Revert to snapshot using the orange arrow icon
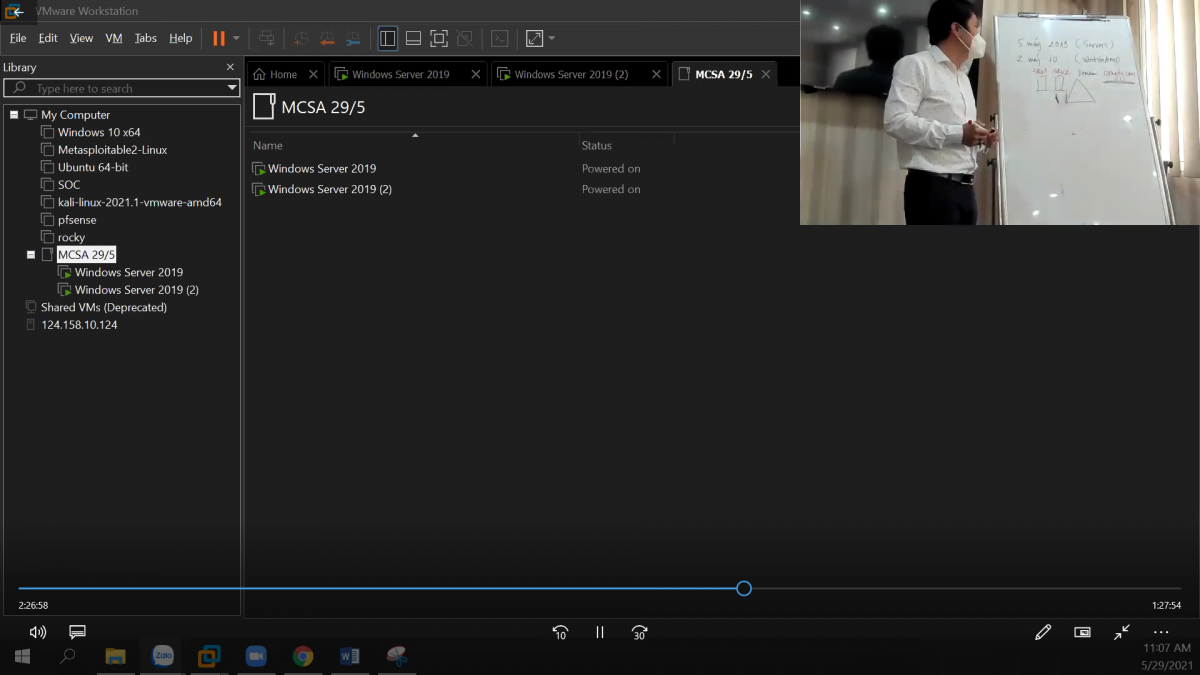This screenshot has height=675, width=1200. 327,39
